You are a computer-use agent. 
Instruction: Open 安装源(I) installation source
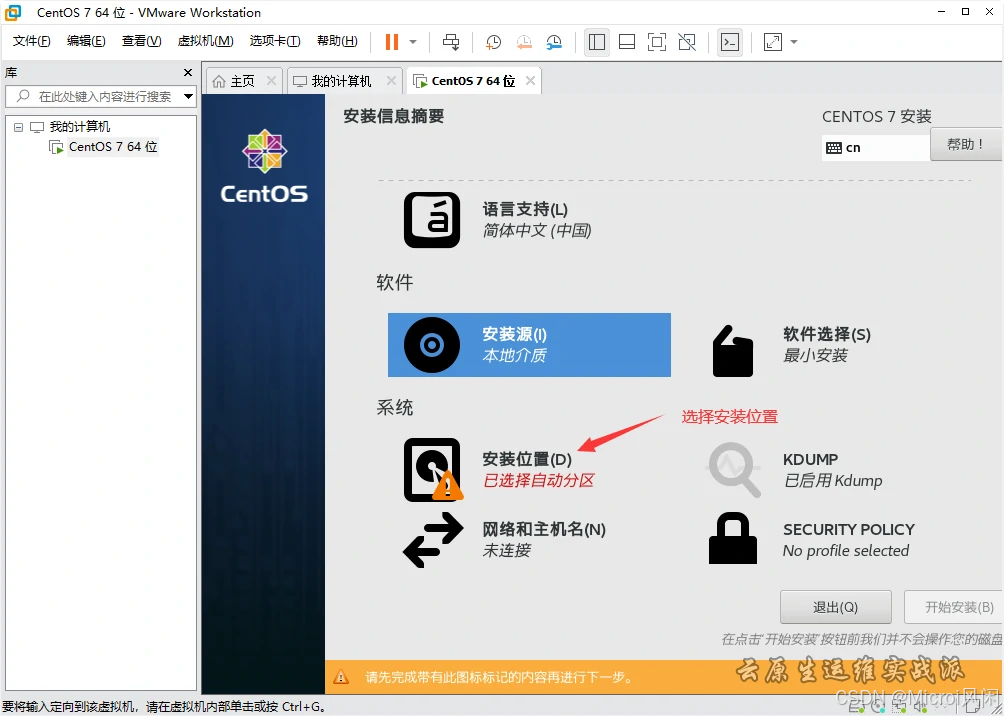[530, 345]
